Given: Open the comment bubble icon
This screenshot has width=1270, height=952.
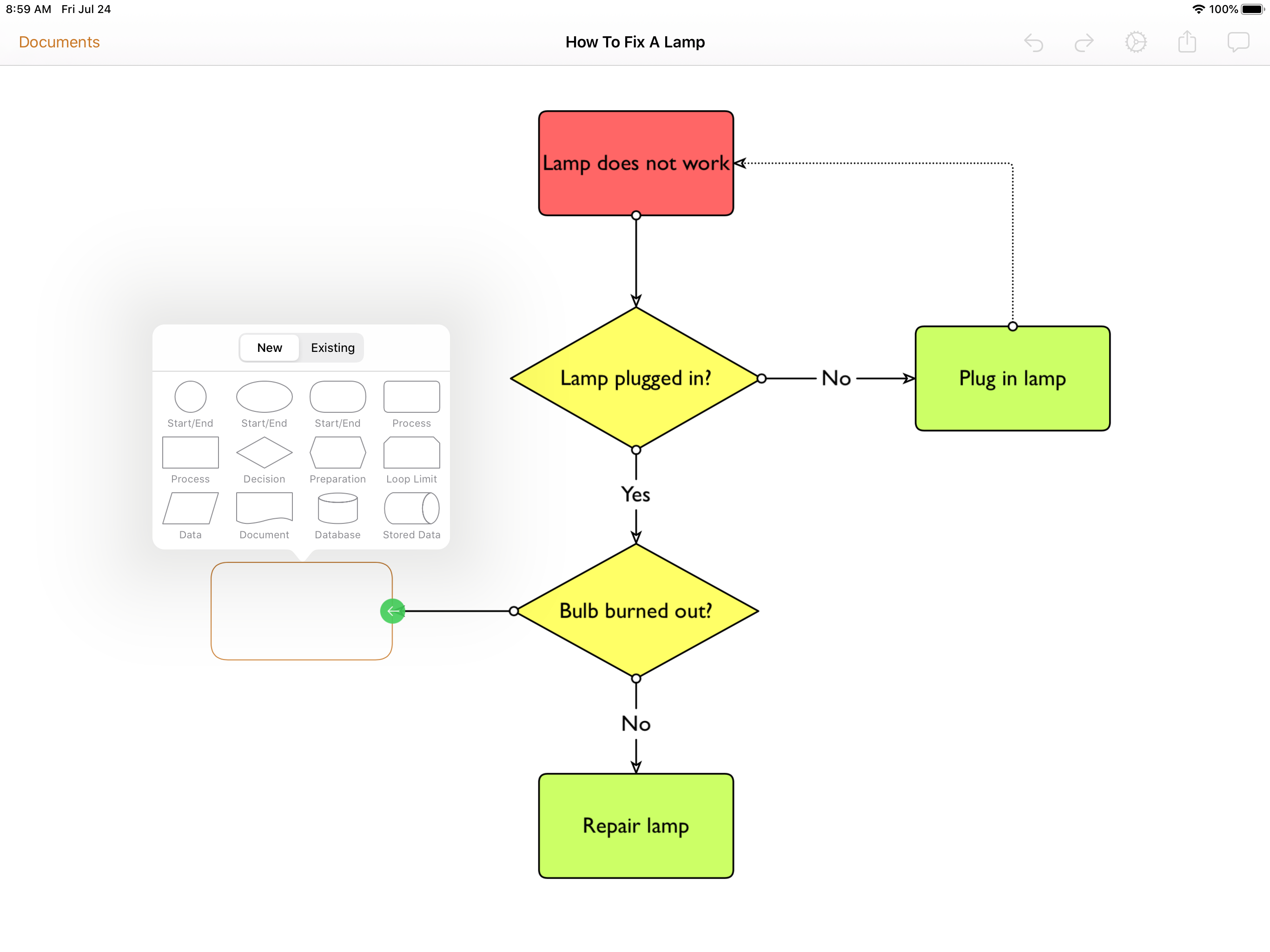Looking at the screenshot, I should click(x=1238, y=42).
